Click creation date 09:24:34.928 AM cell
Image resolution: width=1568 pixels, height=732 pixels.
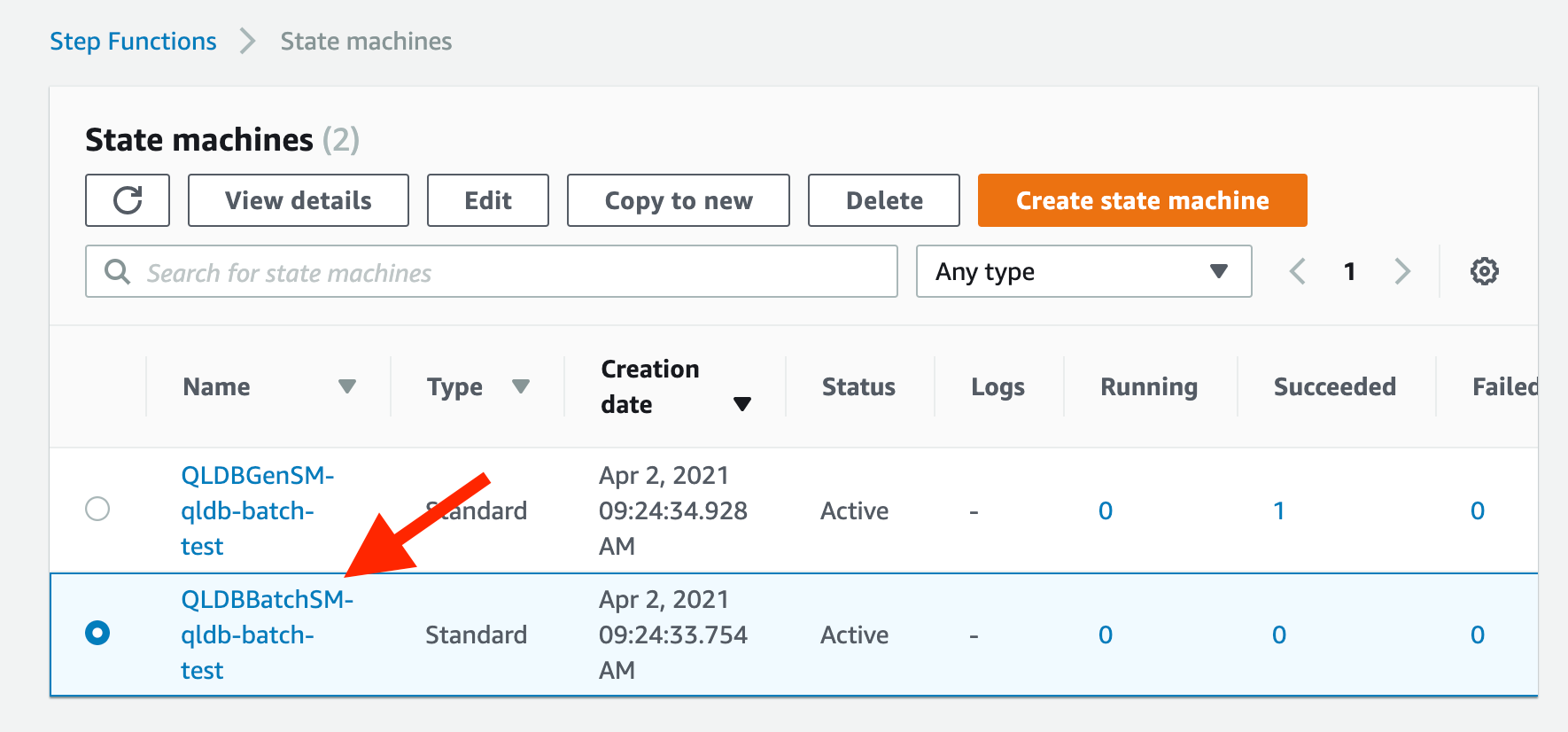[x=673, y=510]
